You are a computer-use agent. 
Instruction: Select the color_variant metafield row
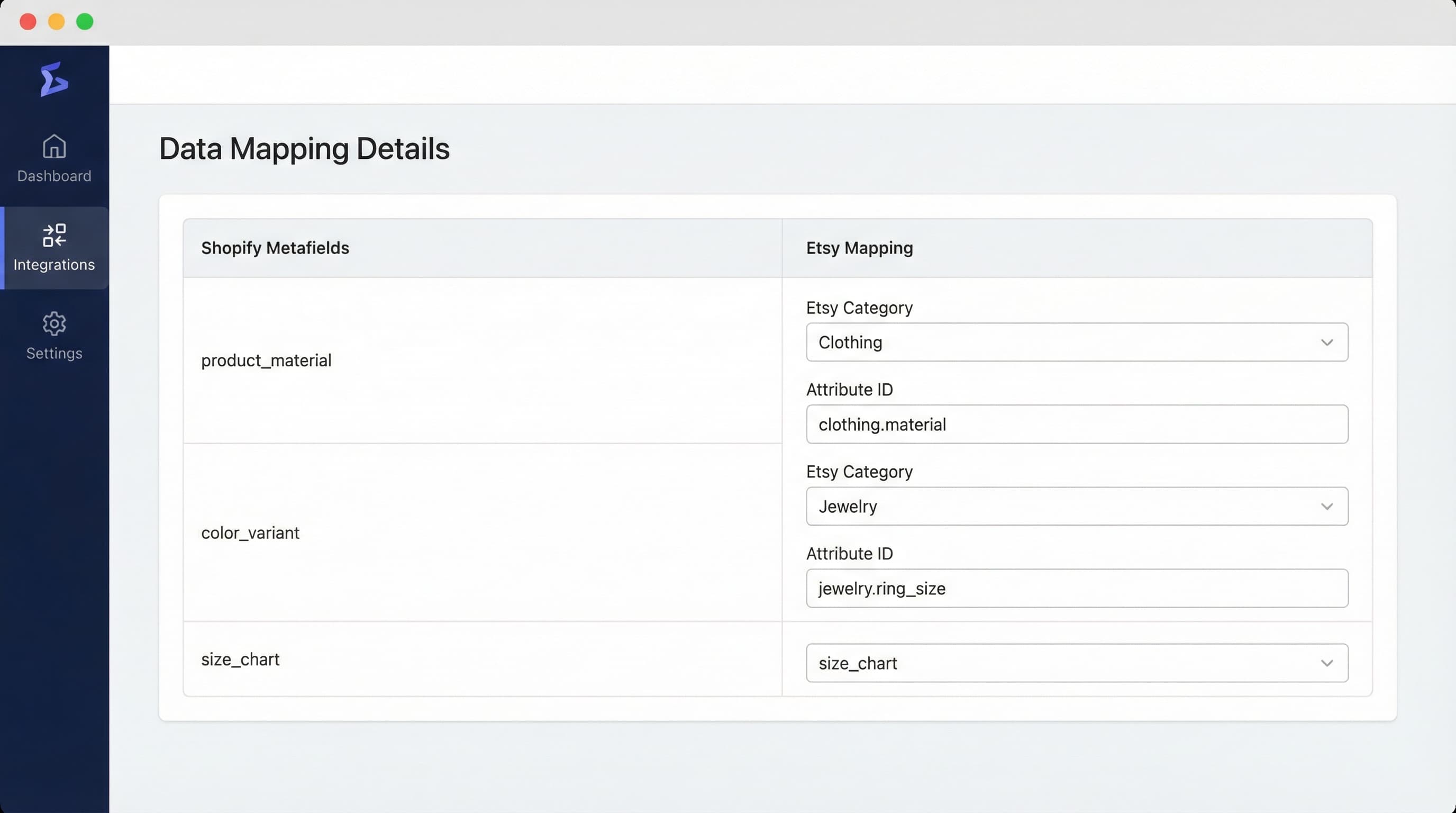tap(250, 532)
